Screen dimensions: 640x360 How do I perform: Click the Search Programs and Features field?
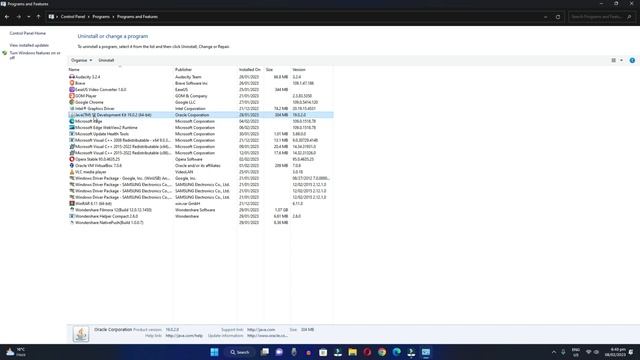(601, 17)
